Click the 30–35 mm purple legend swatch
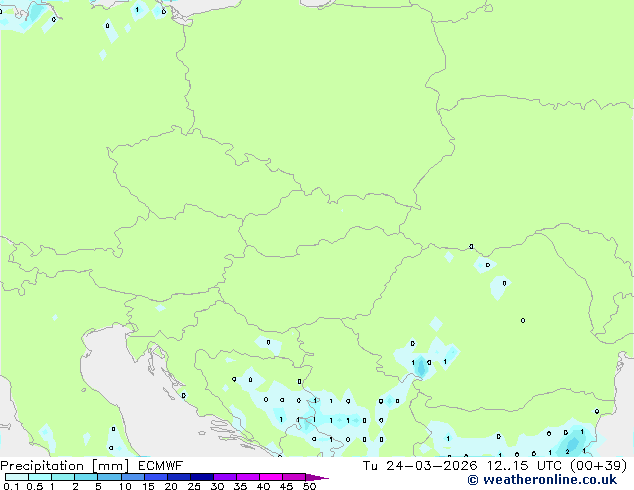This screenshot has width=634, height=490. coord(224,477)
